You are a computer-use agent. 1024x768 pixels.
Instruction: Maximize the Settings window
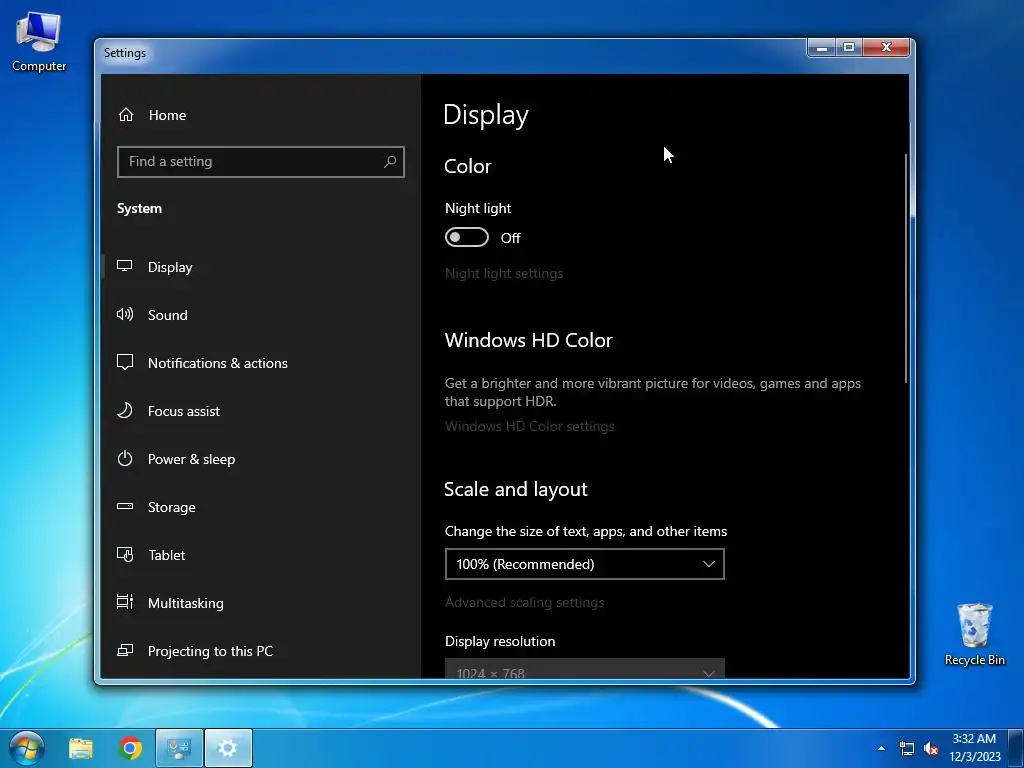click(x=849, y=48)
